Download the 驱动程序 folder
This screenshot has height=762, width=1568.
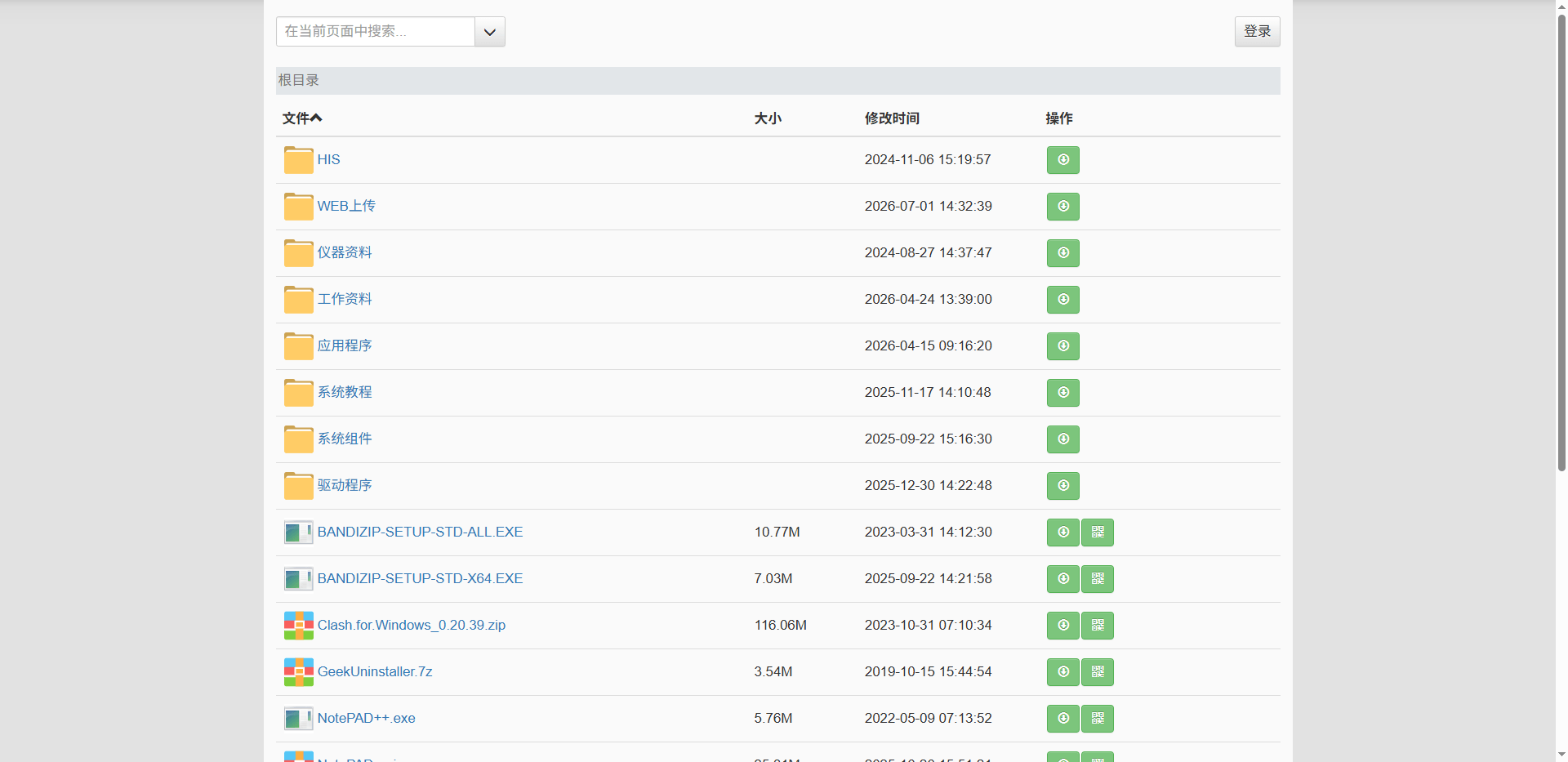pos(1062,486)
